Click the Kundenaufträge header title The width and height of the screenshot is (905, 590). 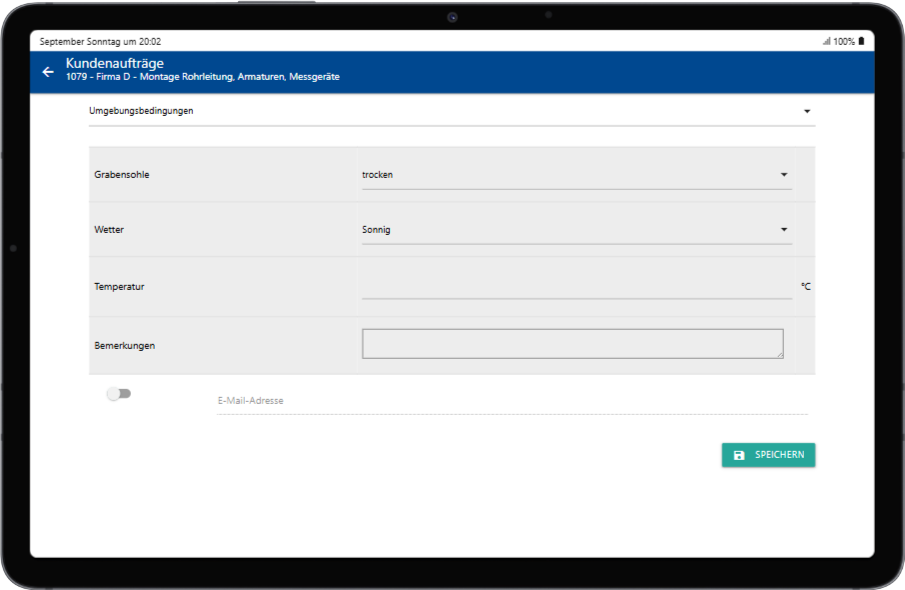coord(115,64)
